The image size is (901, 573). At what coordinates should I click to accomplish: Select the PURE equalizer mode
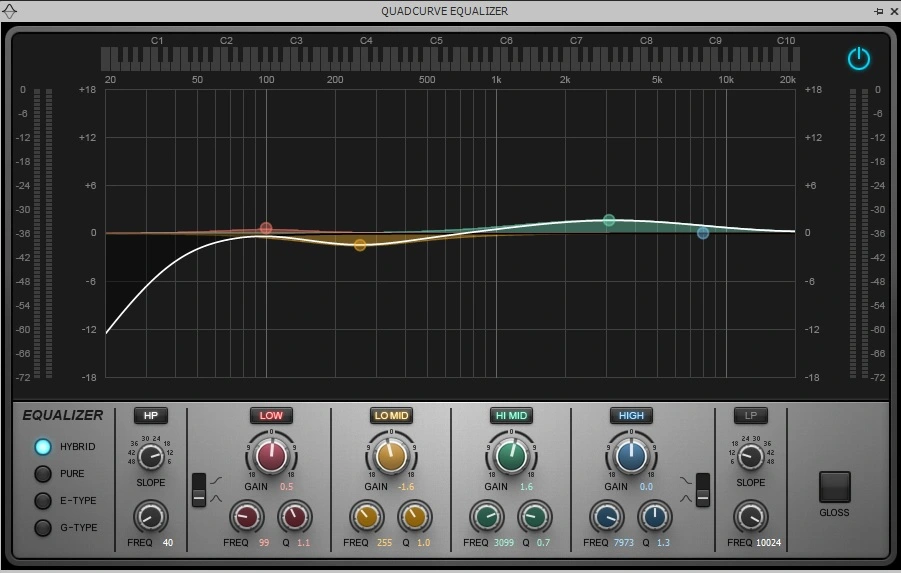pyautogui.click(x=43, y=474)
